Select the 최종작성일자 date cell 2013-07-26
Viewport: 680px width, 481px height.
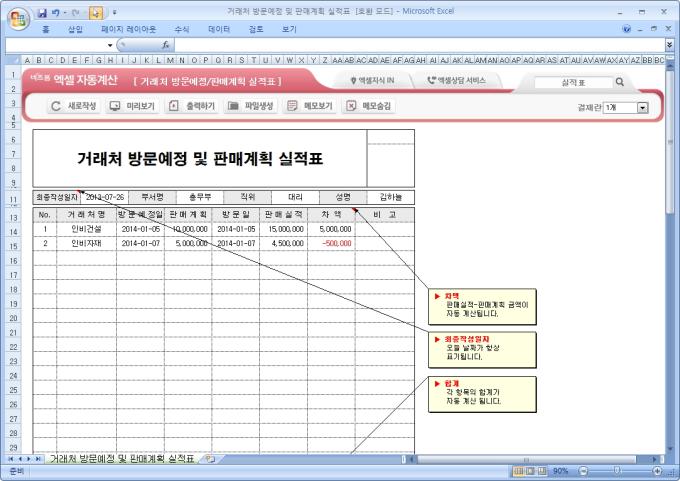(x=105, y=197)
